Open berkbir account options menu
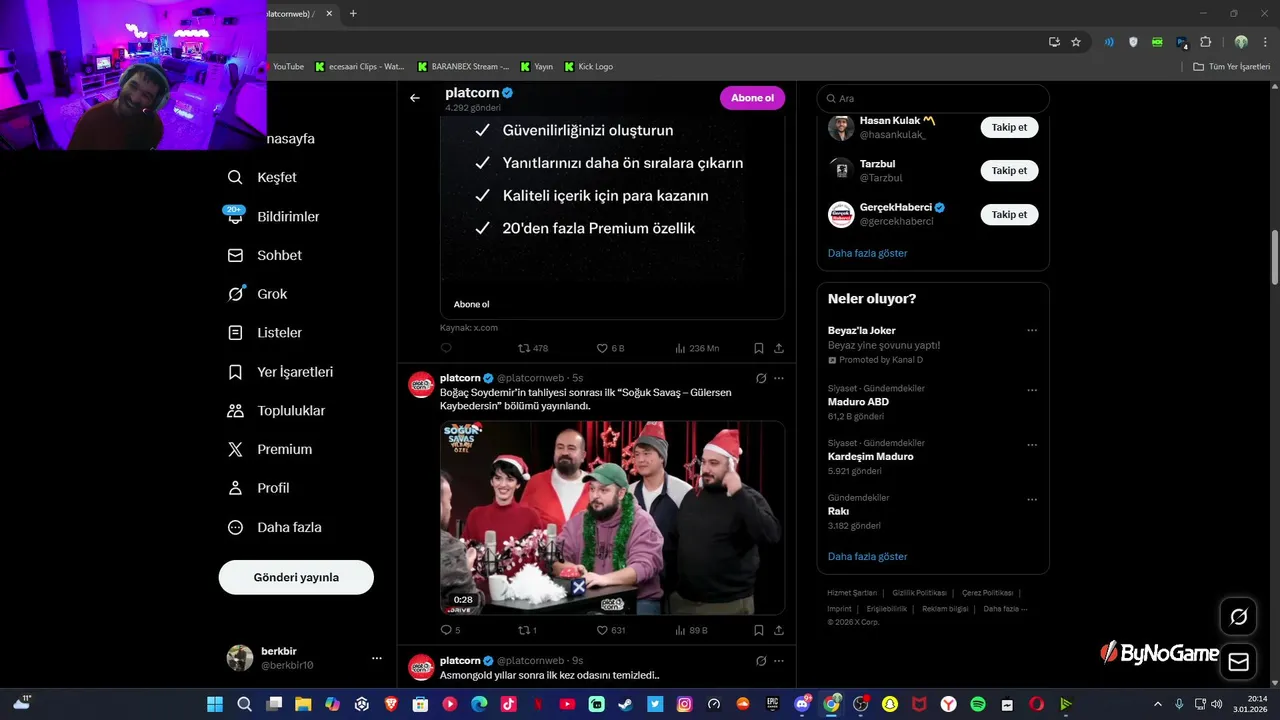The height and width of the screenshot is (720, 1280). click(376, 658)
